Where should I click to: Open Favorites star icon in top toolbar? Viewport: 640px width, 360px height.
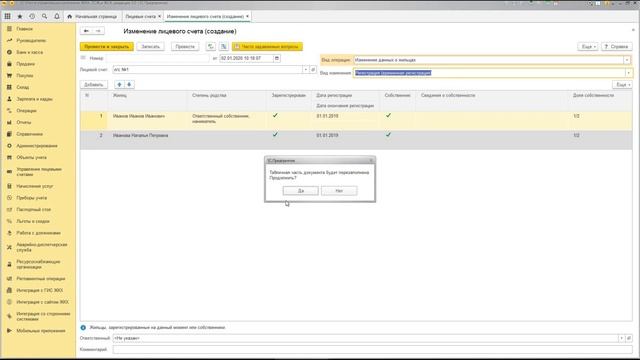20,16
